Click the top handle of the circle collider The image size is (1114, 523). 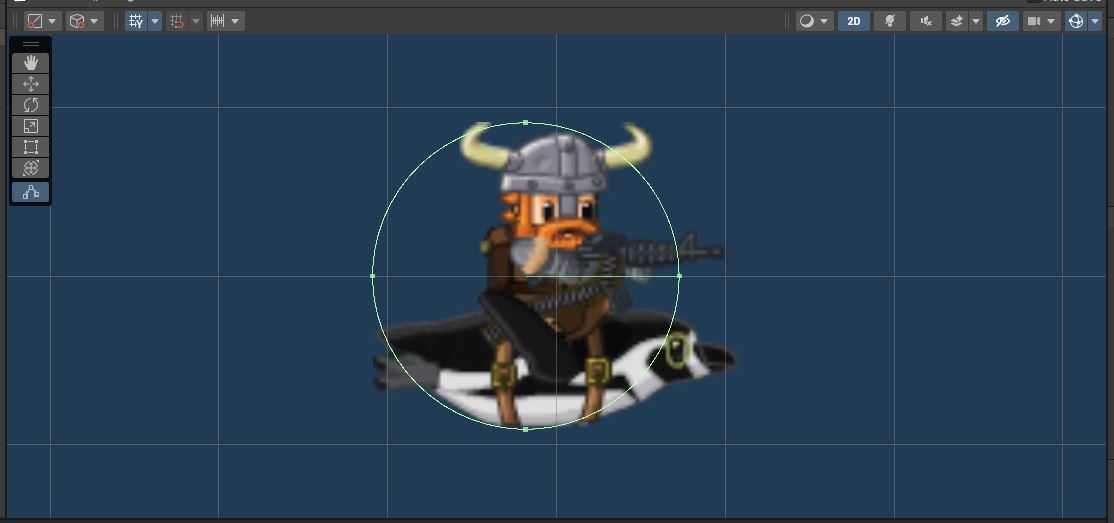(526, 123)
